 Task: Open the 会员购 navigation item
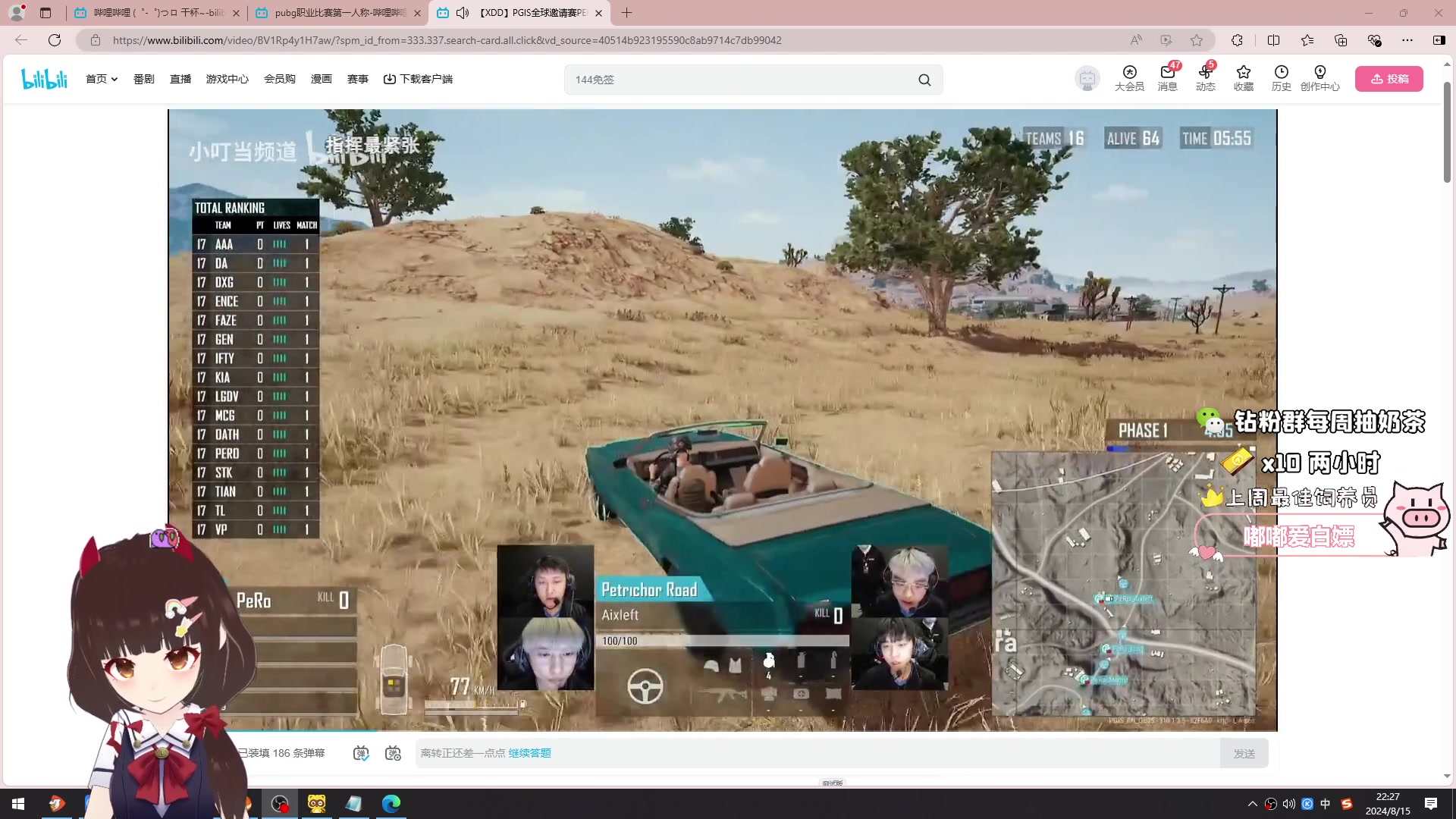(x=280, y=79)
